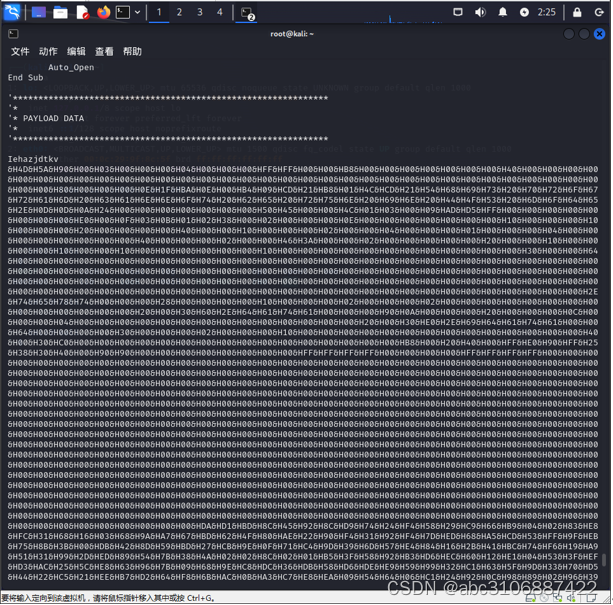Open the display settings tray icon
Screen dimensions: 613x605
tap(458, 12)
